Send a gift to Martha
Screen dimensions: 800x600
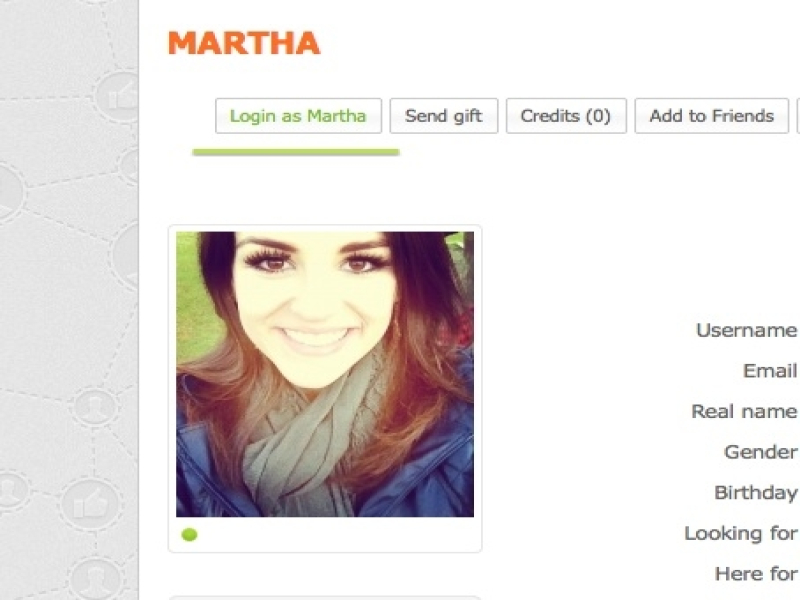[x=444, y=116]
